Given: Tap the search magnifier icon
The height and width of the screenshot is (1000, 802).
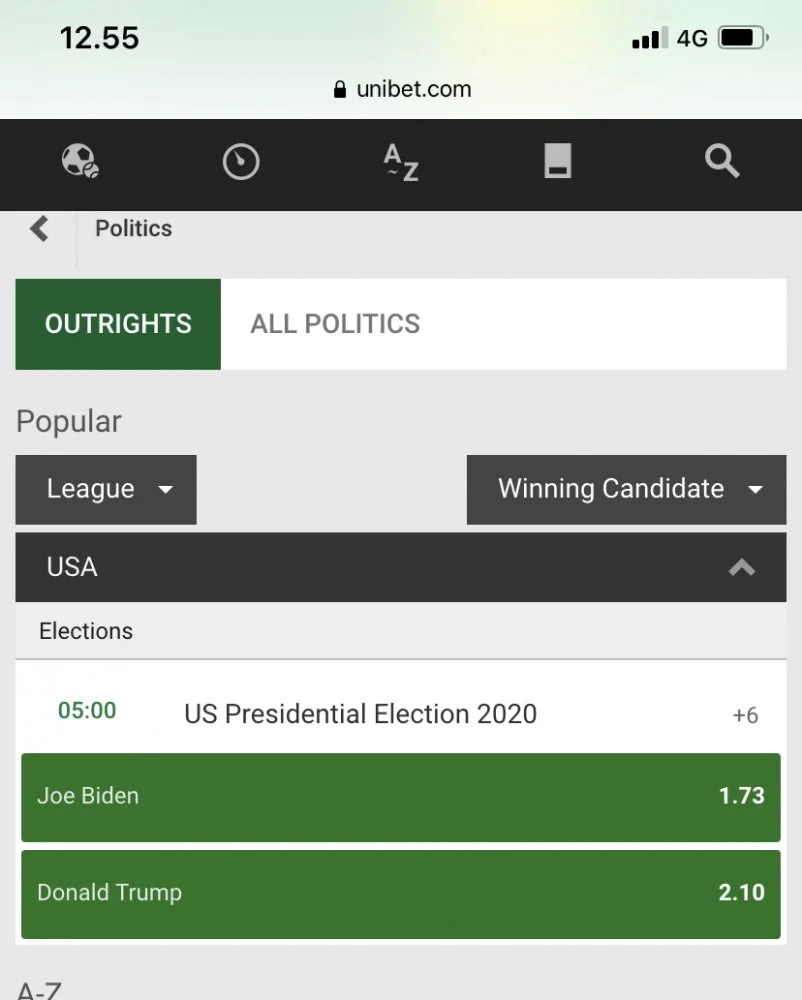Looking at the screenshot, I should point(721,161).
